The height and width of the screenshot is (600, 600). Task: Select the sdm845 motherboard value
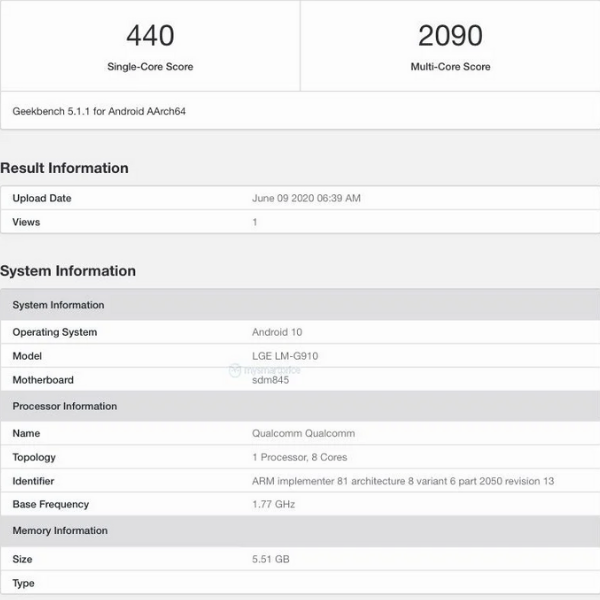coord(270,380)
